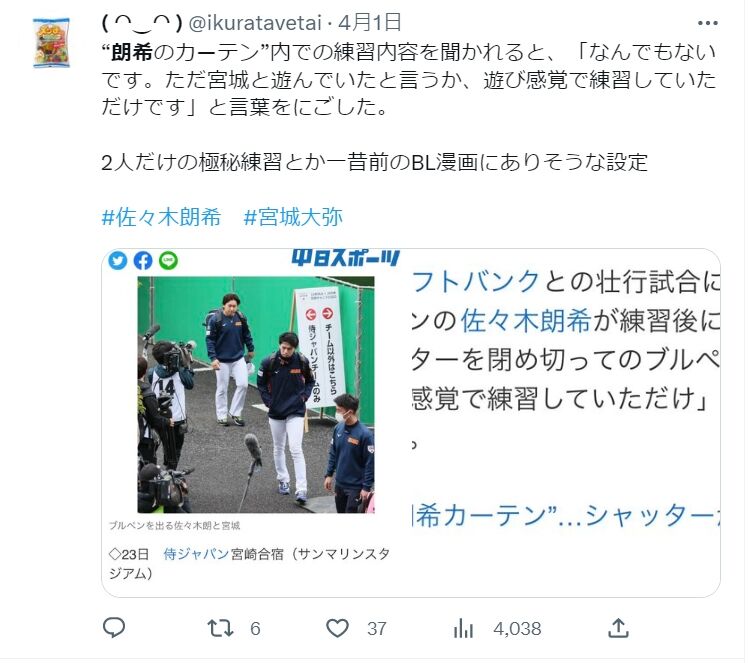Viewport: 748px width, 663px height.
Task: Click the display name ( ◠‿◠ )
Action: click(x=142, y=23)
